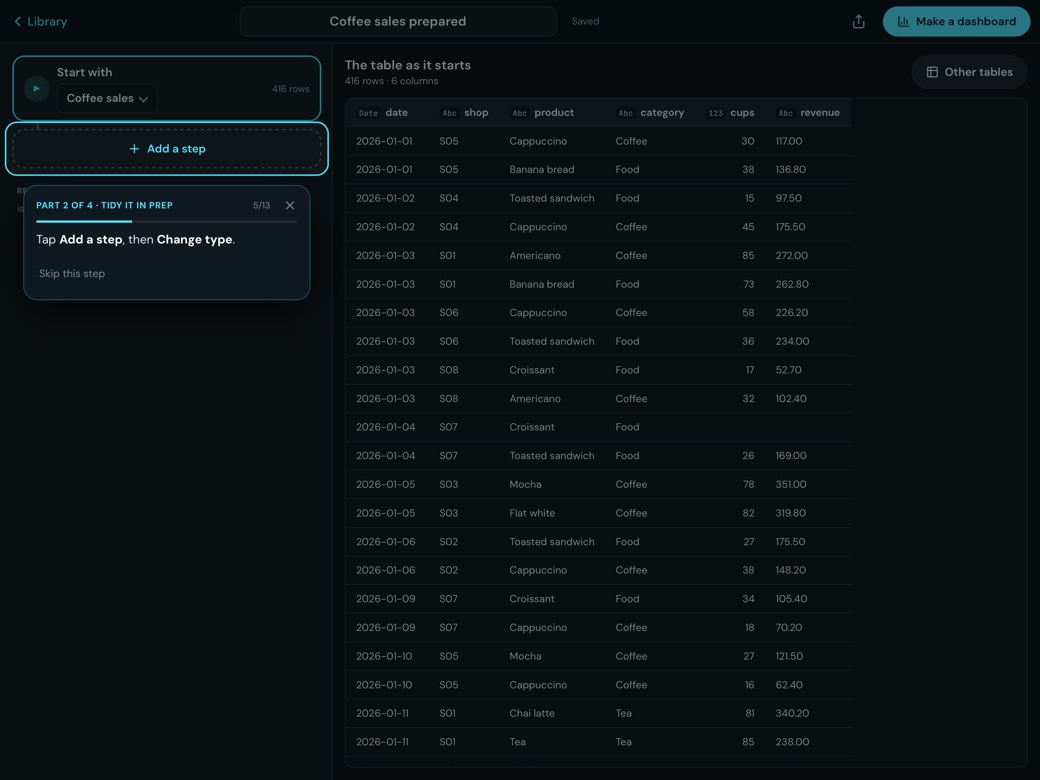Click the Abc type icon on revenue column
This screenshot has height=780, width=1040.
pyautogui.click(x=785, y=113)
